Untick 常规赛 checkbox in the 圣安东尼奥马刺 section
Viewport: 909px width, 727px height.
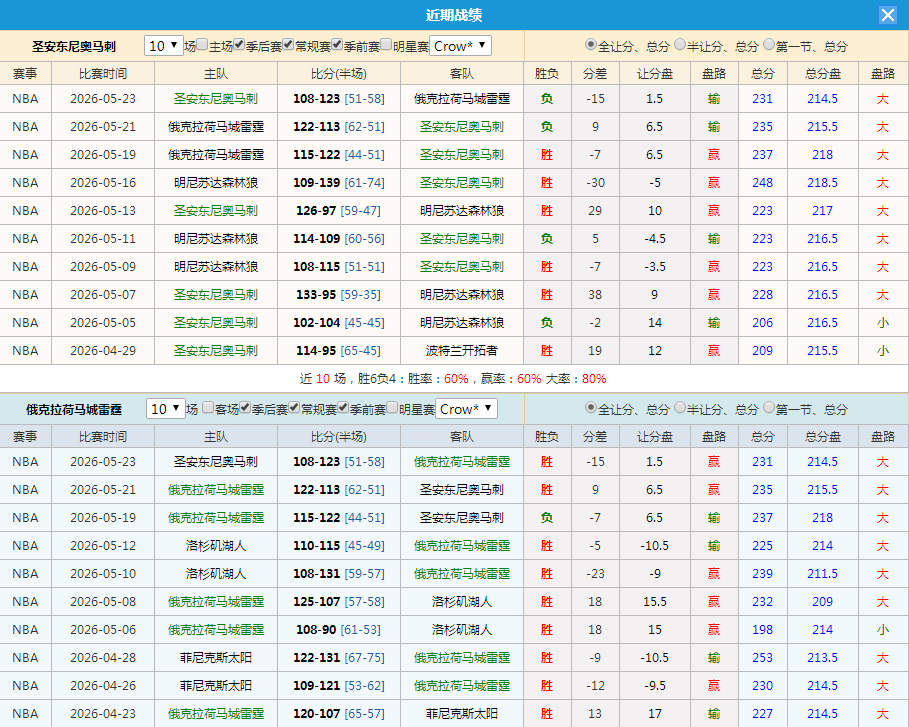coord(288,45)
